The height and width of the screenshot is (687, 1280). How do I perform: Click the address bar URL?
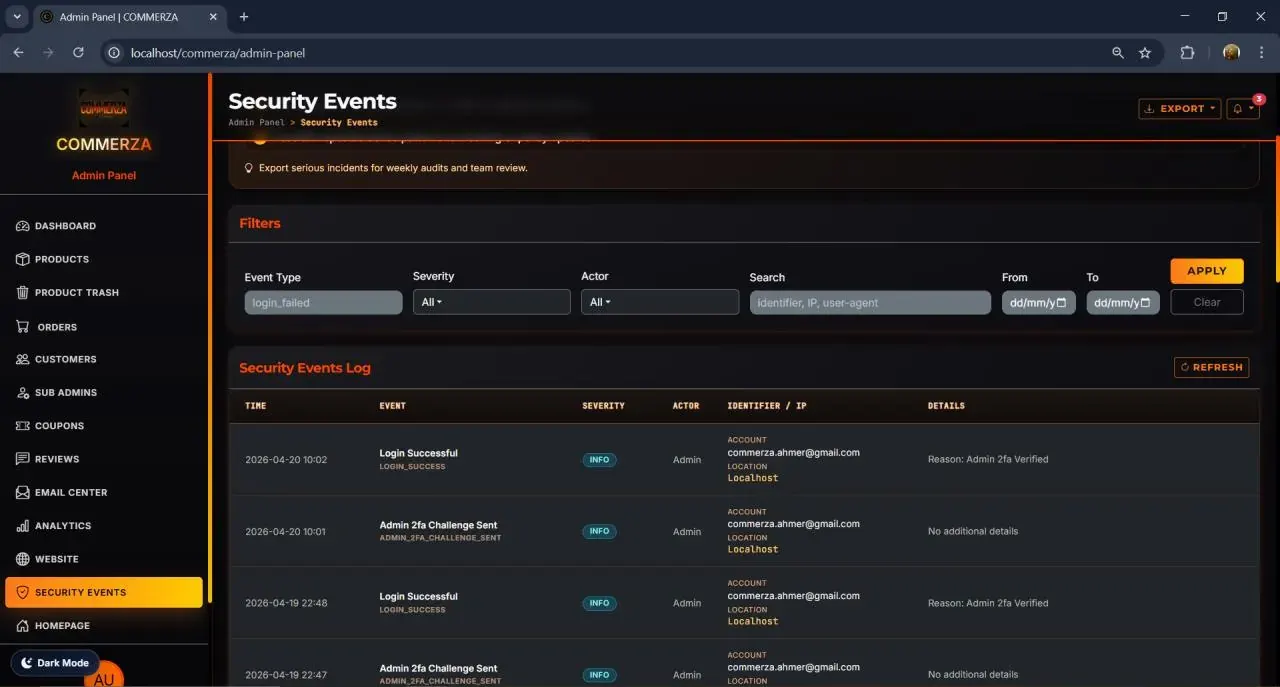coord(218,53)
